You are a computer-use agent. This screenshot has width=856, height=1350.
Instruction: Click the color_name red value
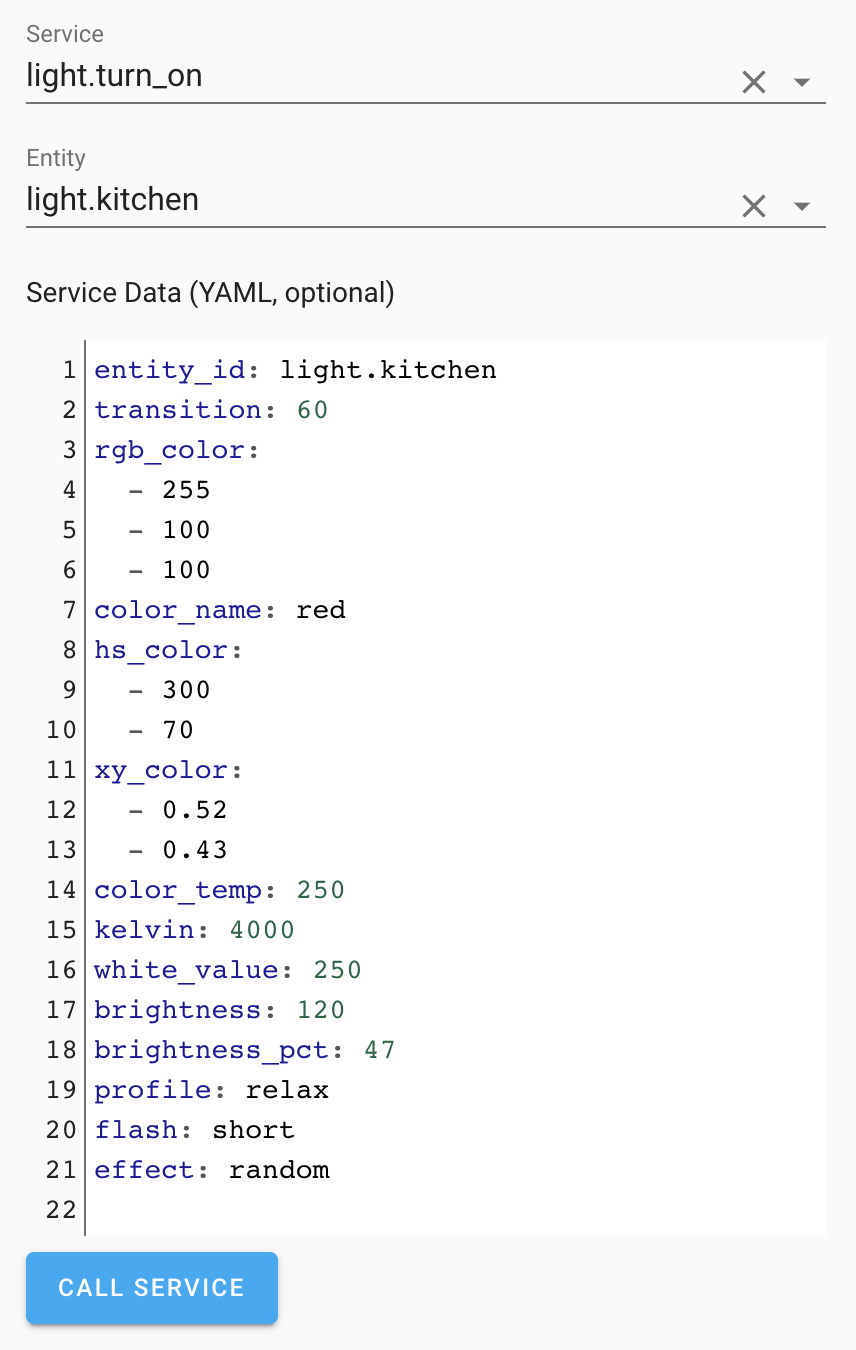321,609
